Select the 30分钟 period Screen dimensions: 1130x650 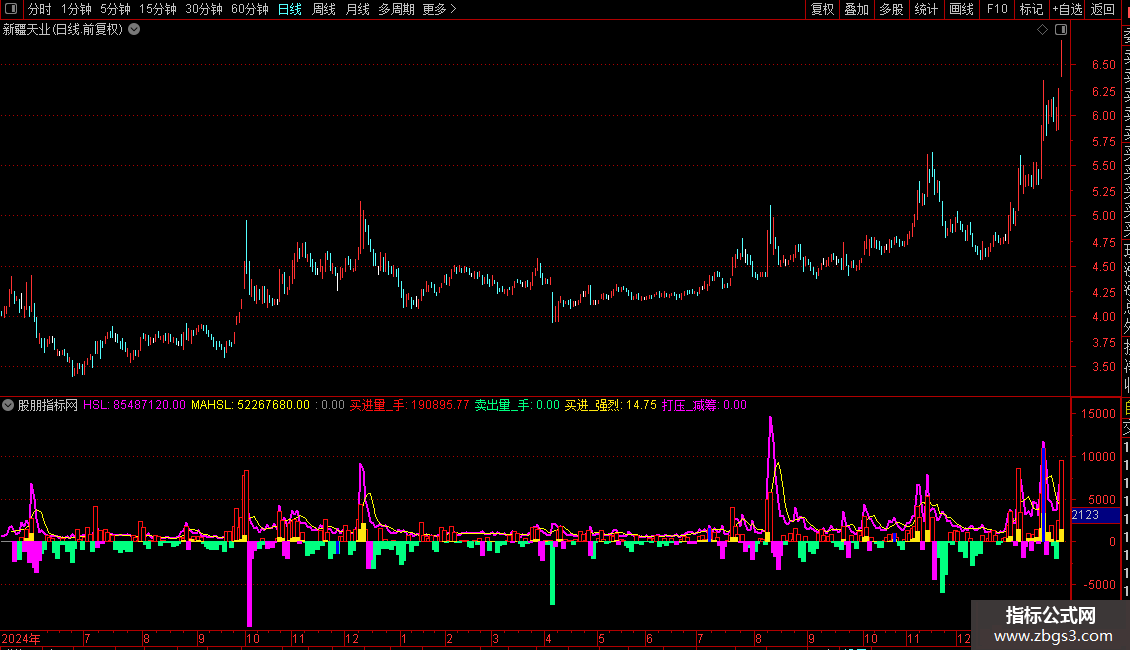pos(204,9)
